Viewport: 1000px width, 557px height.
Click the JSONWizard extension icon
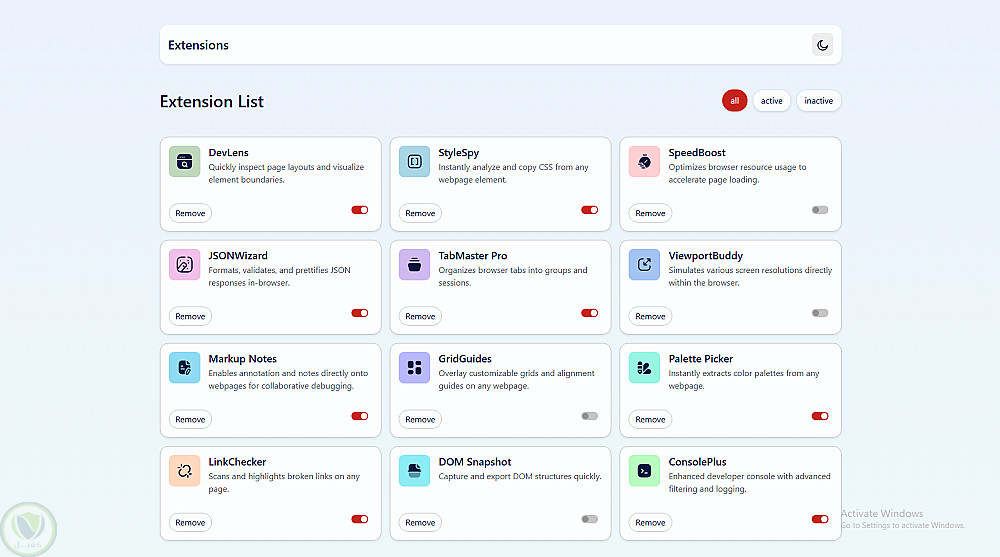coord(185,265)
